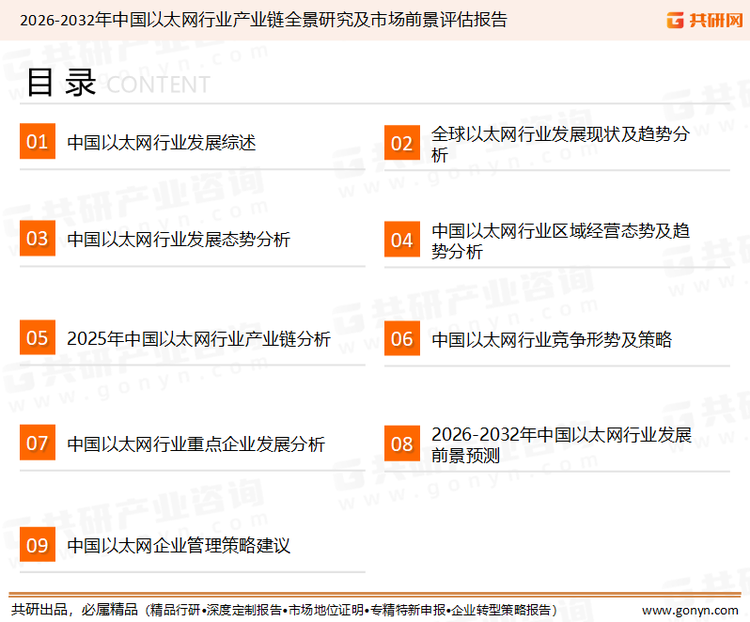Click the orange 07 number box
Image resolution: width=750 pixels, height=622 pixels.
[x=37, y=443]
